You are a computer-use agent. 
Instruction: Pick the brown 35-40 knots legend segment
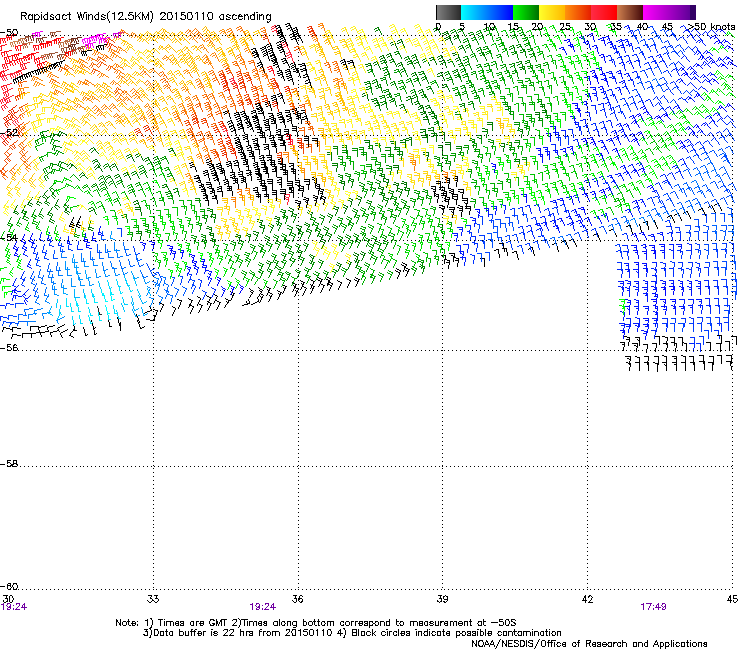(x=630, y=12)
